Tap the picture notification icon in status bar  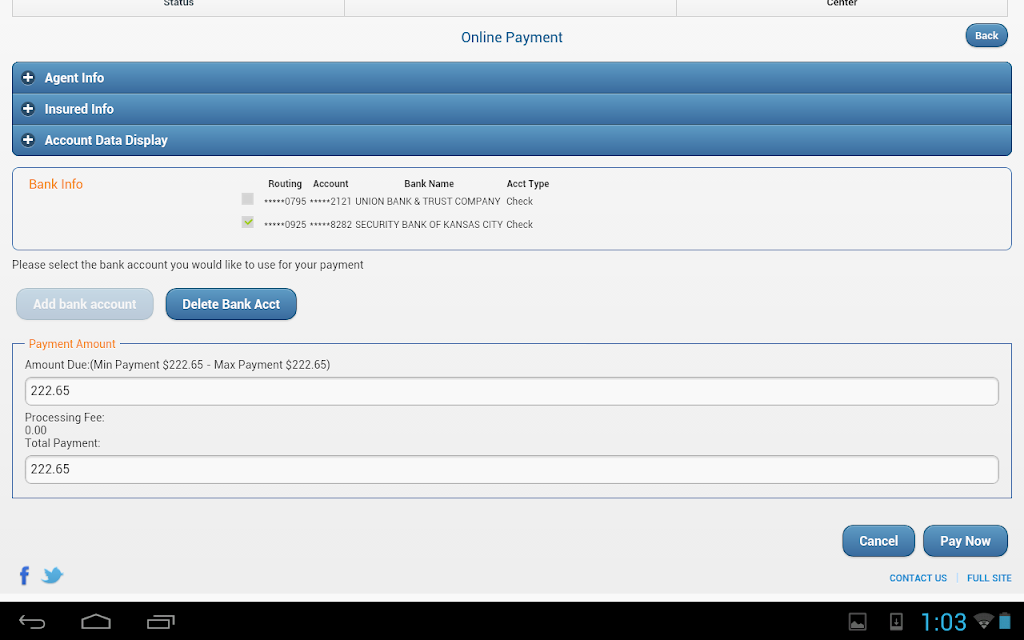point(857,622)
